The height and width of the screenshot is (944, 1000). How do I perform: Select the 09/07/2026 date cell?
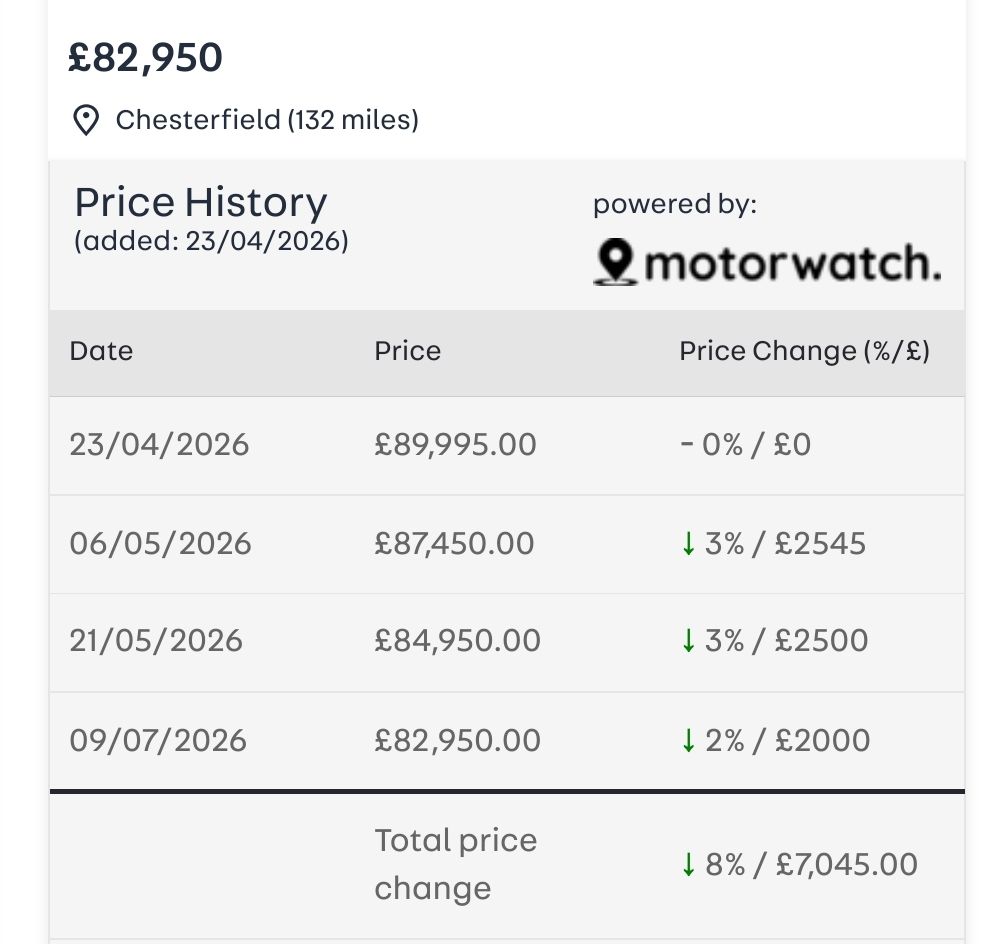(x=158, y=741)
